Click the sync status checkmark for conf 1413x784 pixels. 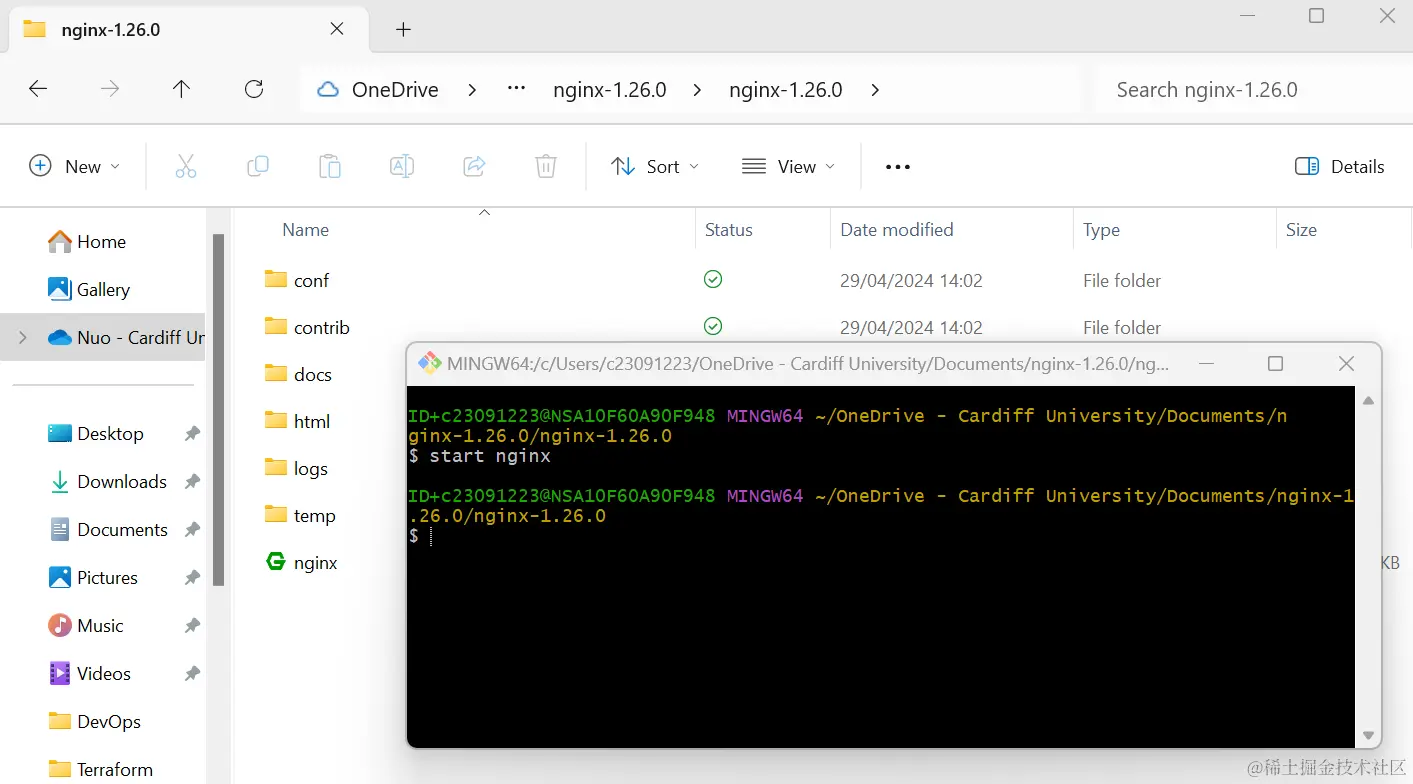(x=713, y=279)
